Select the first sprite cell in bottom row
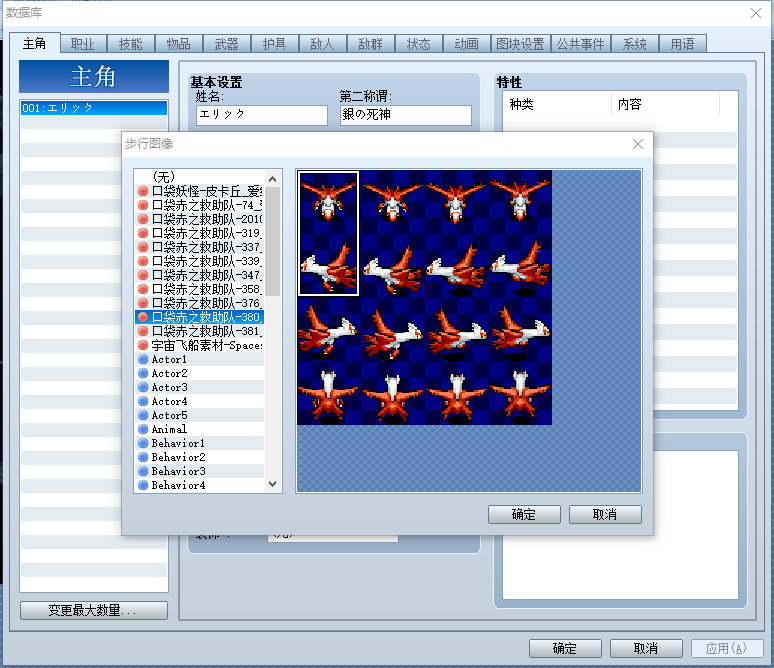Image resolution: width=774 pixels, height=668 pixels. tap(328, 393)
